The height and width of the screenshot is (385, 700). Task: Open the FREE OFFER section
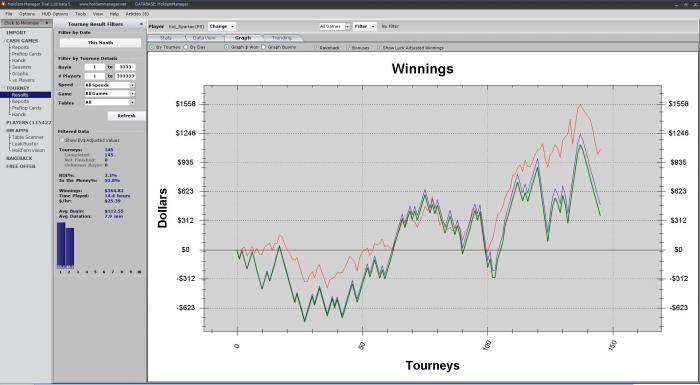(x=21, y=166)
